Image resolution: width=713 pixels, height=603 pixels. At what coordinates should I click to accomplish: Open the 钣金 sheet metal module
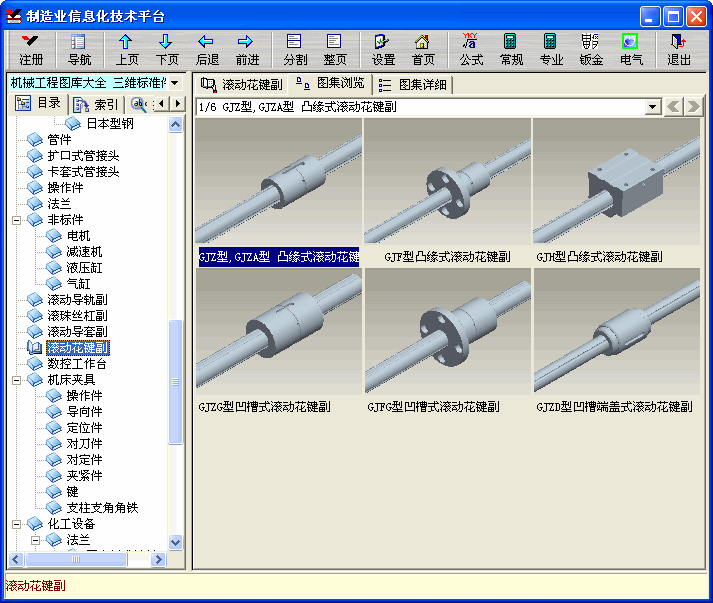(590, 49)
